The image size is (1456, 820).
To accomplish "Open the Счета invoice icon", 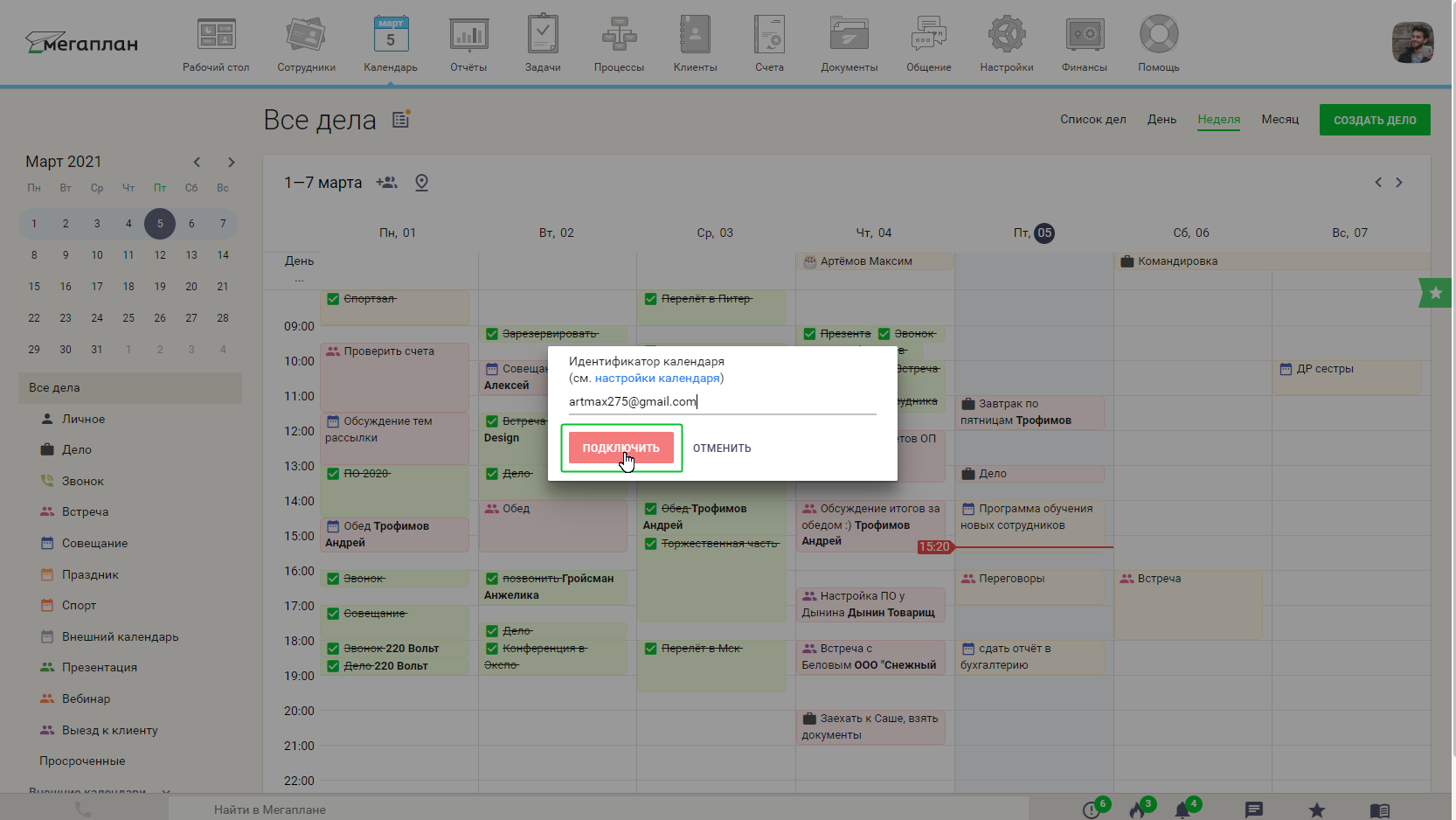I will pyautogui.click(x=769, y=34).
